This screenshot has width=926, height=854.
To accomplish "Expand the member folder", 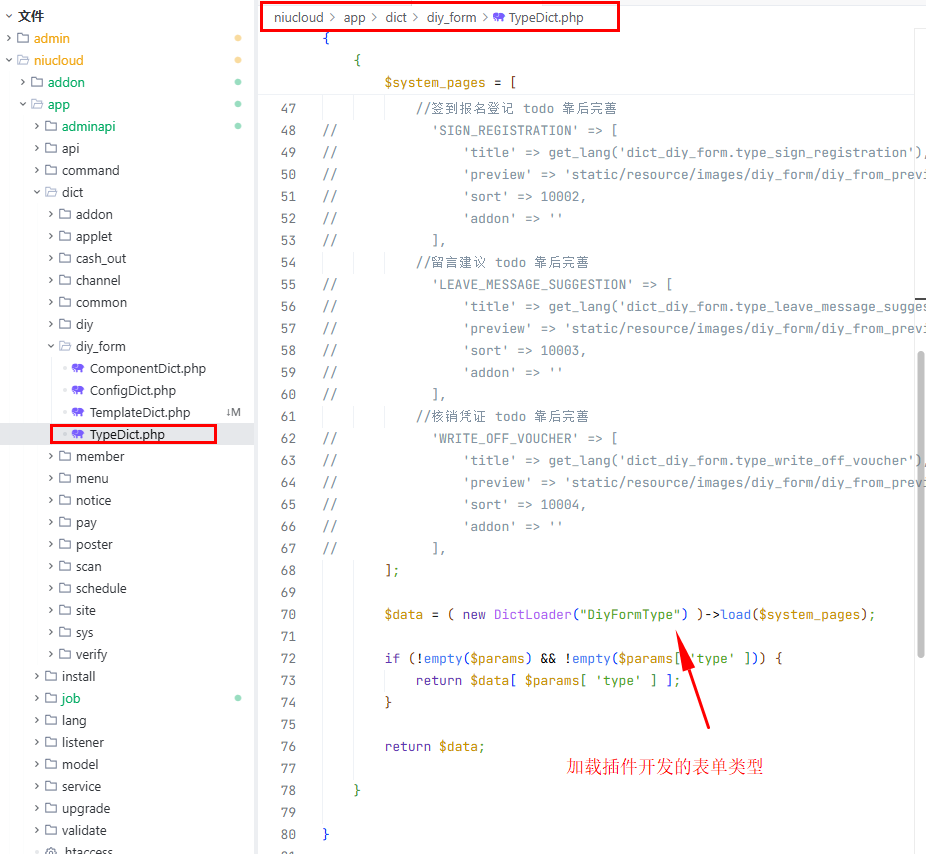I will (51, 456).
